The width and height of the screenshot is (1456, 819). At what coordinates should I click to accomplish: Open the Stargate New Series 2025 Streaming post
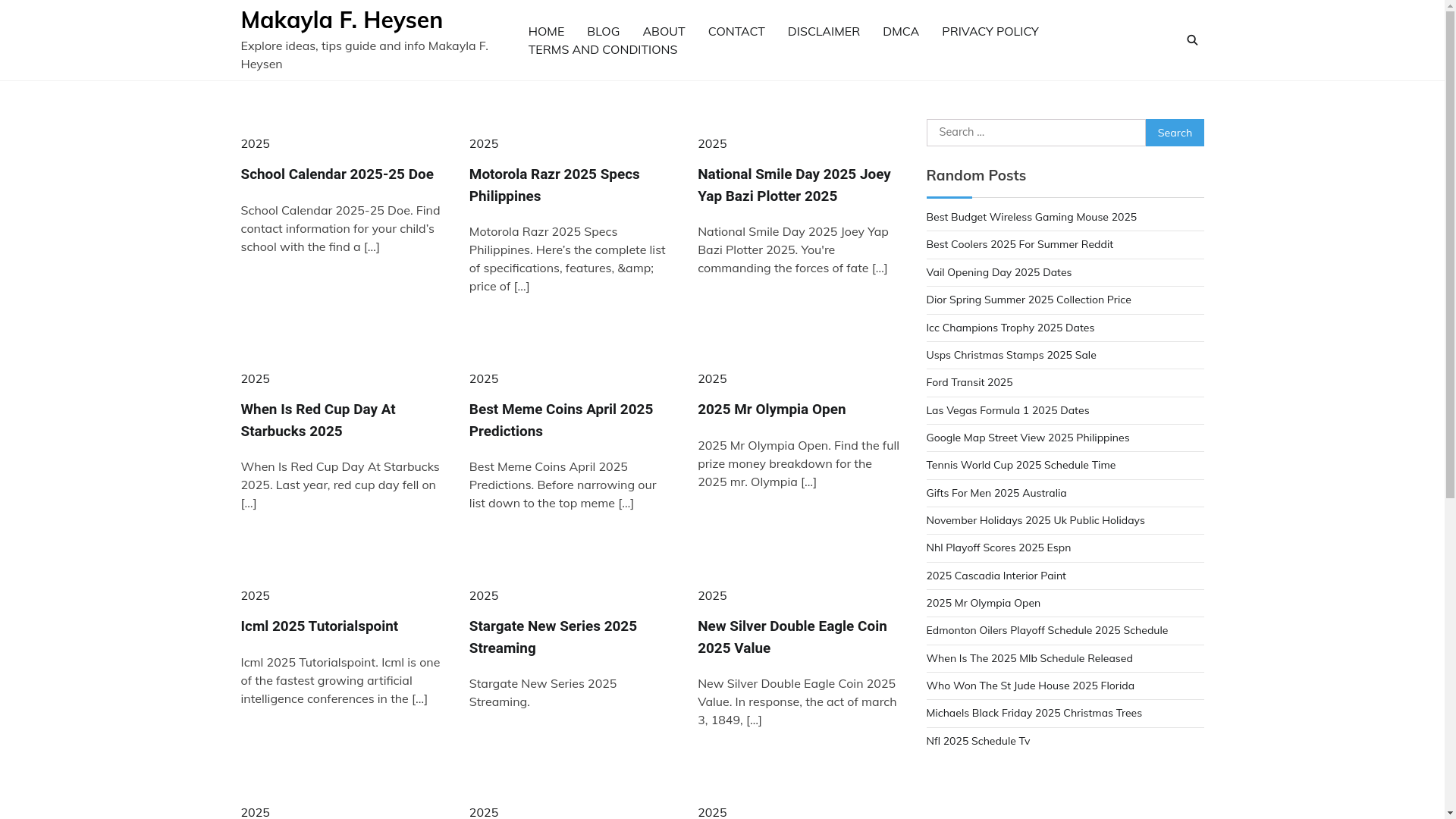click(553, 637)
